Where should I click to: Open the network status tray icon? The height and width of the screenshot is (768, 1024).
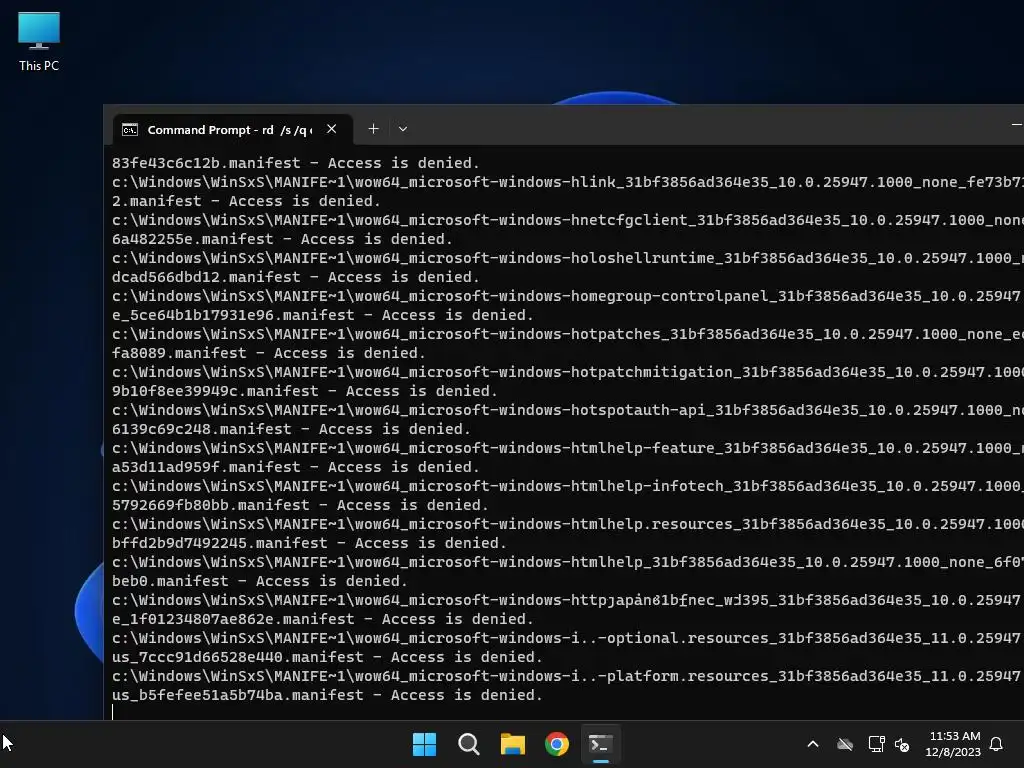[876, 744]
